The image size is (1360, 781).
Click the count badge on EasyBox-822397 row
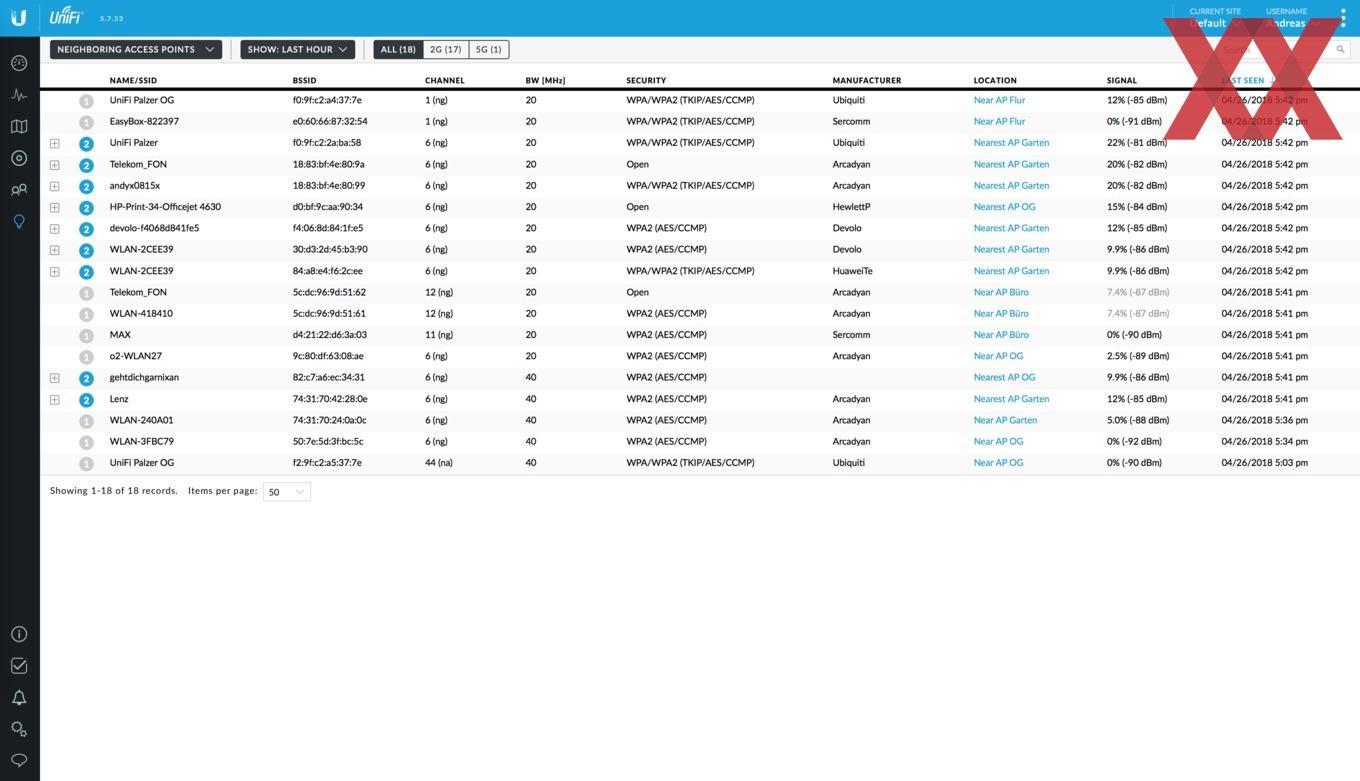(x=86, y=122)
